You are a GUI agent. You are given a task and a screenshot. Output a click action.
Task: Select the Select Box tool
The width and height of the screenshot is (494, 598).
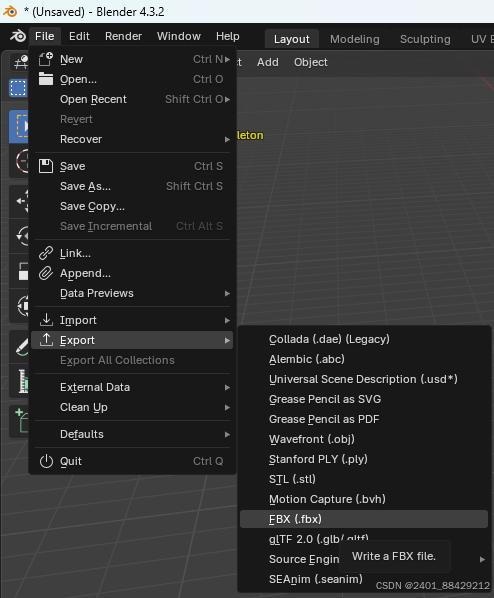click(x=19, y=126)
